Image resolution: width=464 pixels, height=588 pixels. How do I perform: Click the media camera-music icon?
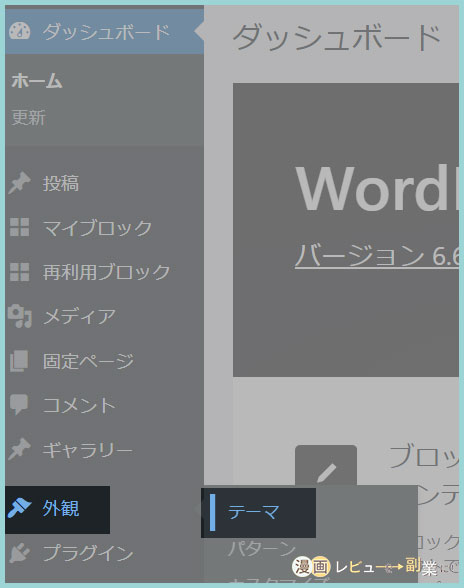point(20,316)
